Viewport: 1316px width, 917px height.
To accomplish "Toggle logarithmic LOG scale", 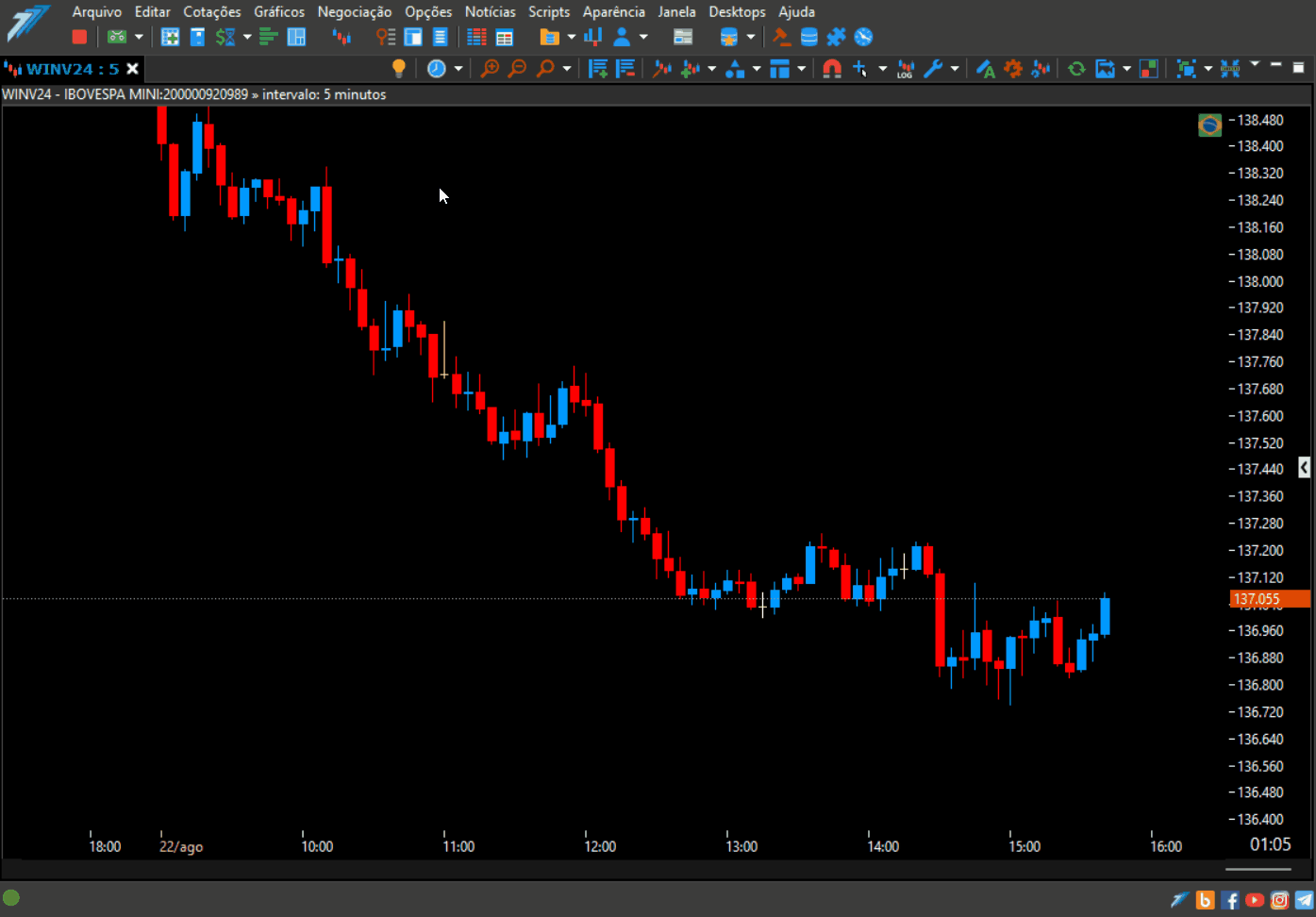I will click(x=906, y=68).
